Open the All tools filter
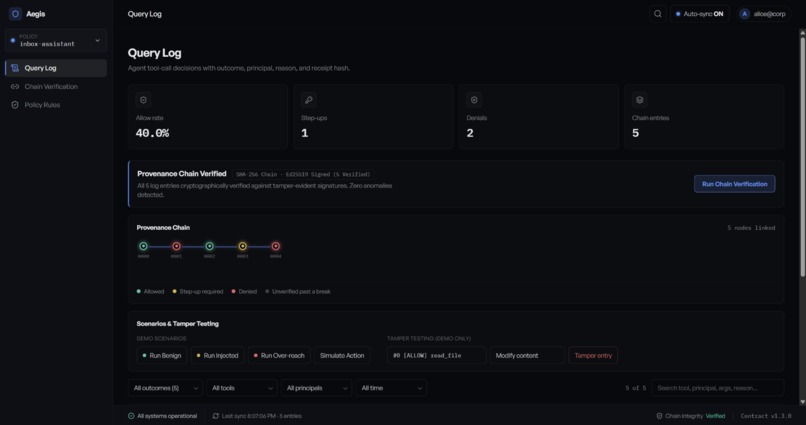This screenshot has width=806, height=425. coord(242,388)
